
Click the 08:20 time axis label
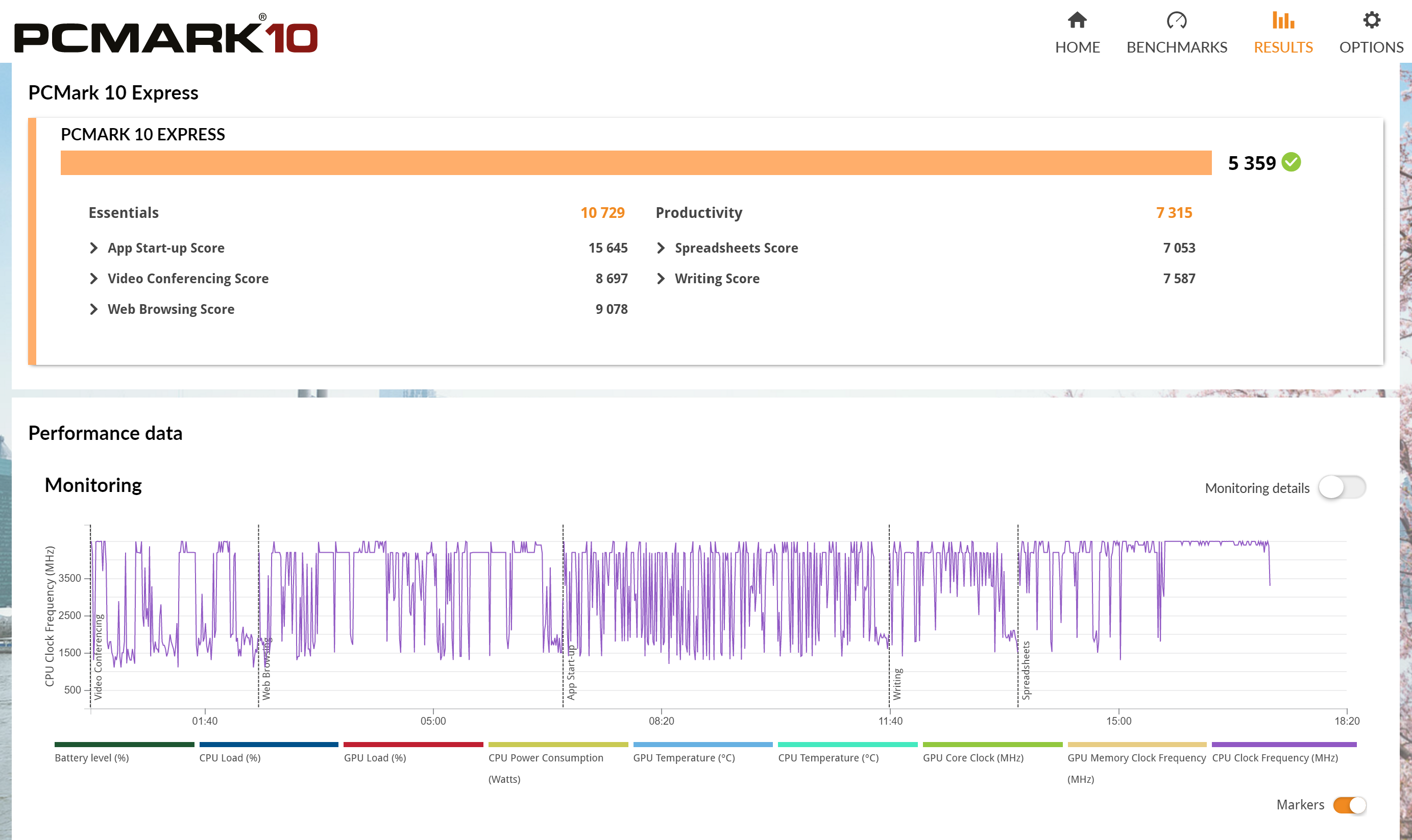[661, 721]
